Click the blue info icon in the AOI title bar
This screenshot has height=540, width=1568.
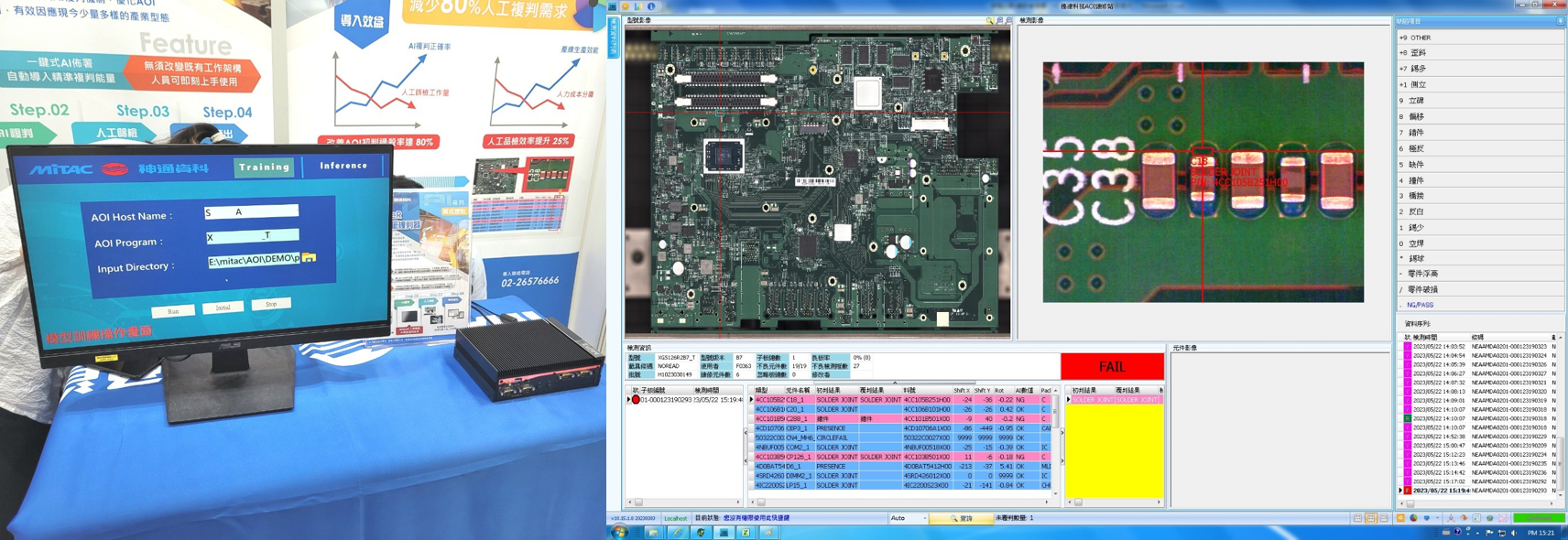[x=651, y=6]
